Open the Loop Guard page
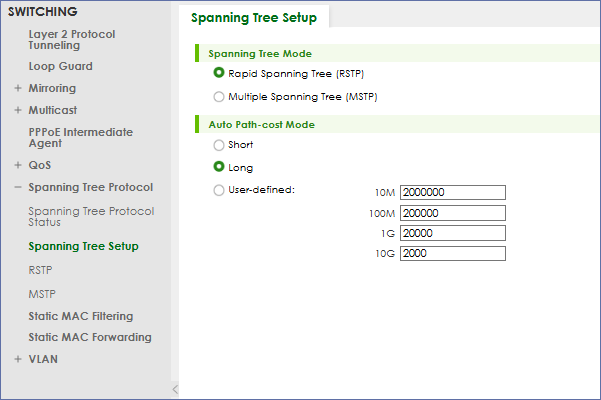This screenshot has height=400, width=601. coord(60,66)
